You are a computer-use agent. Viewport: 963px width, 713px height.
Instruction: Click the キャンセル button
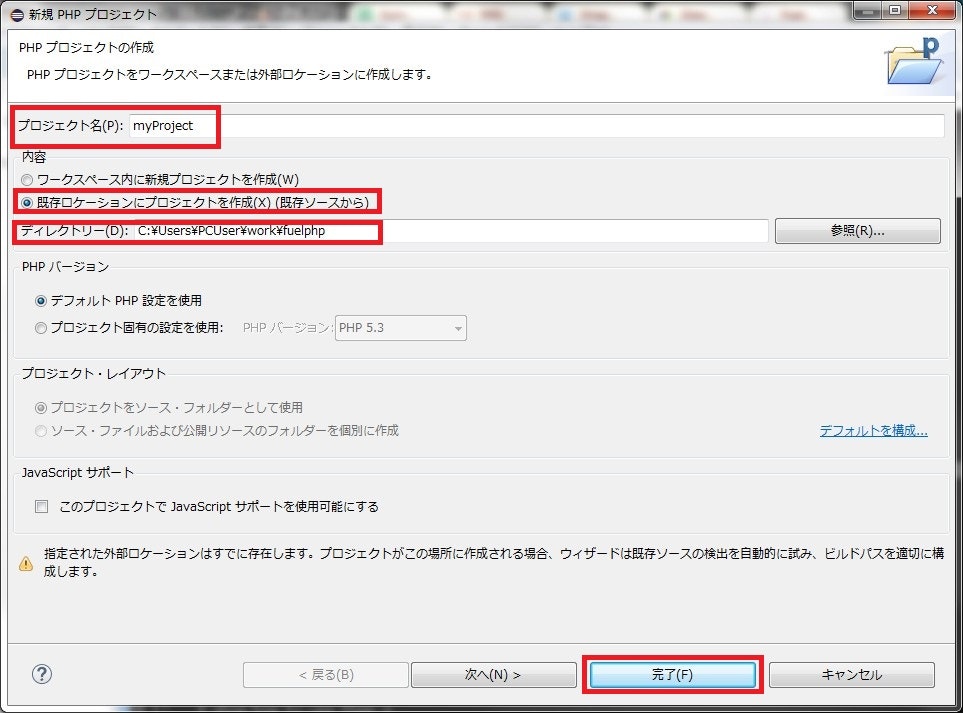point(852,675)
